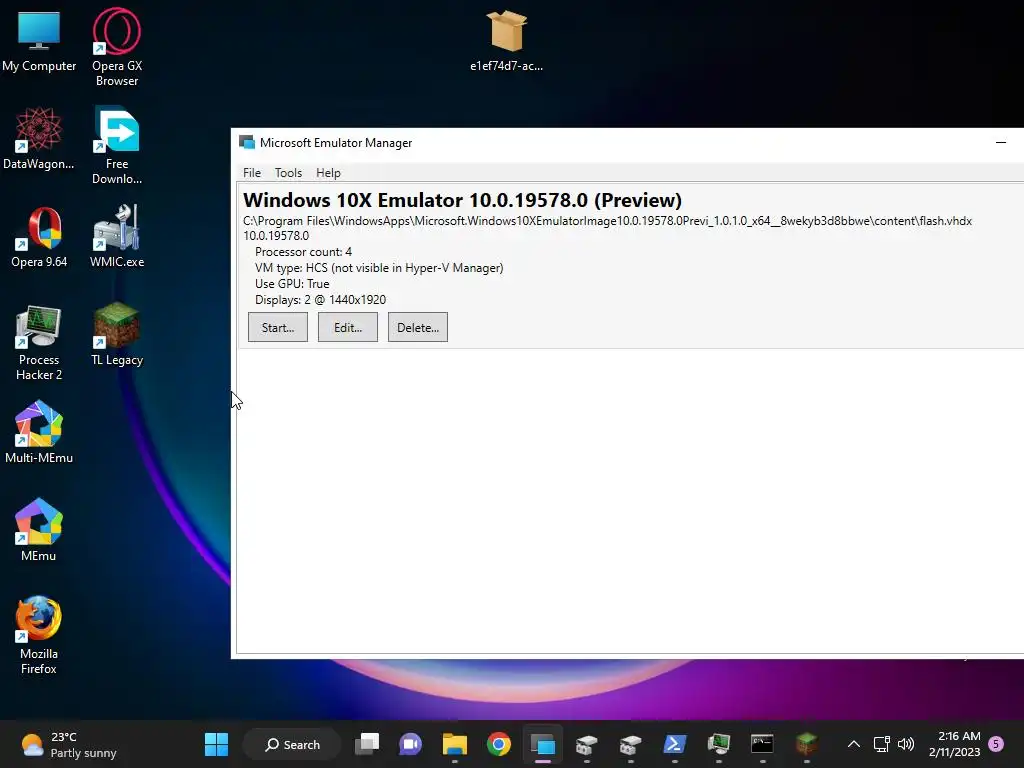The width and height of the screenshot is (1024, 768).
Task: Launch Opera 9.64 desktop shortcut
Action: pyautogui.click(x=39, y=236)
